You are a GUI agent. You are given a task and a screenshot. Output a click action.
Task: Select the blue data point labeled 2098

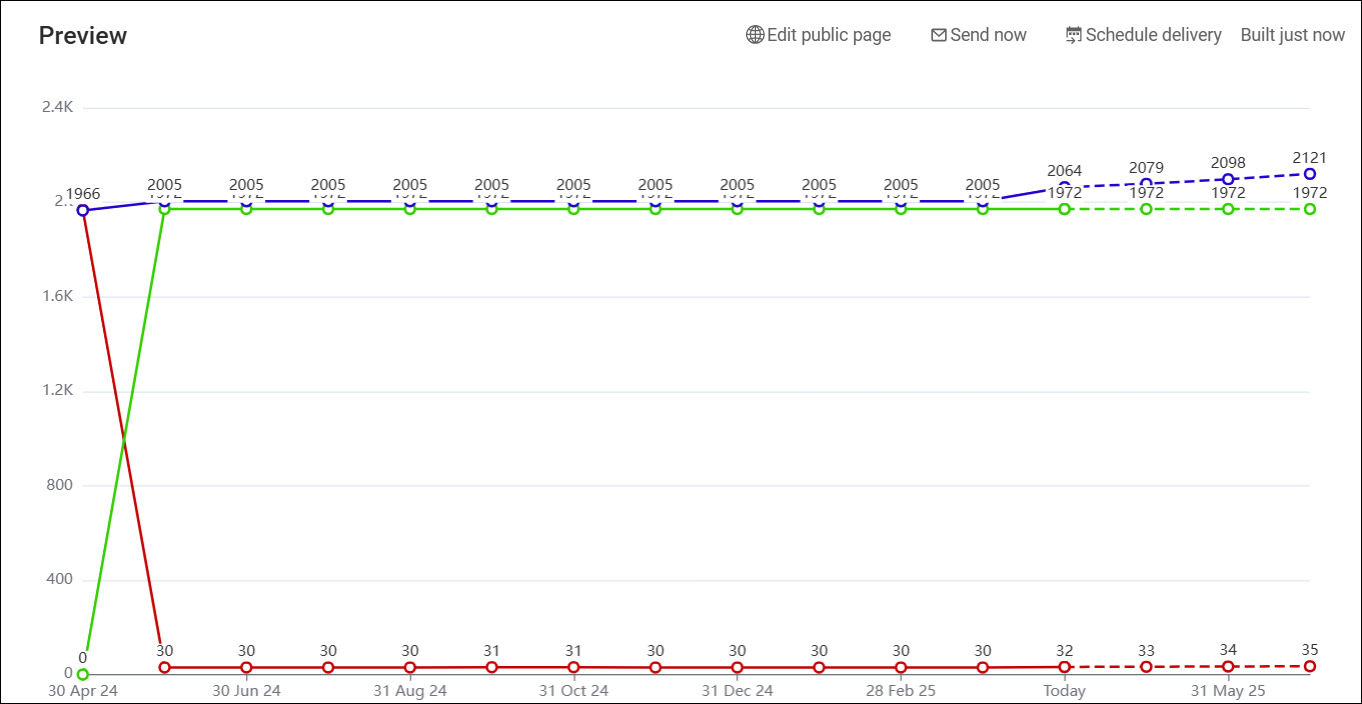1228,179
